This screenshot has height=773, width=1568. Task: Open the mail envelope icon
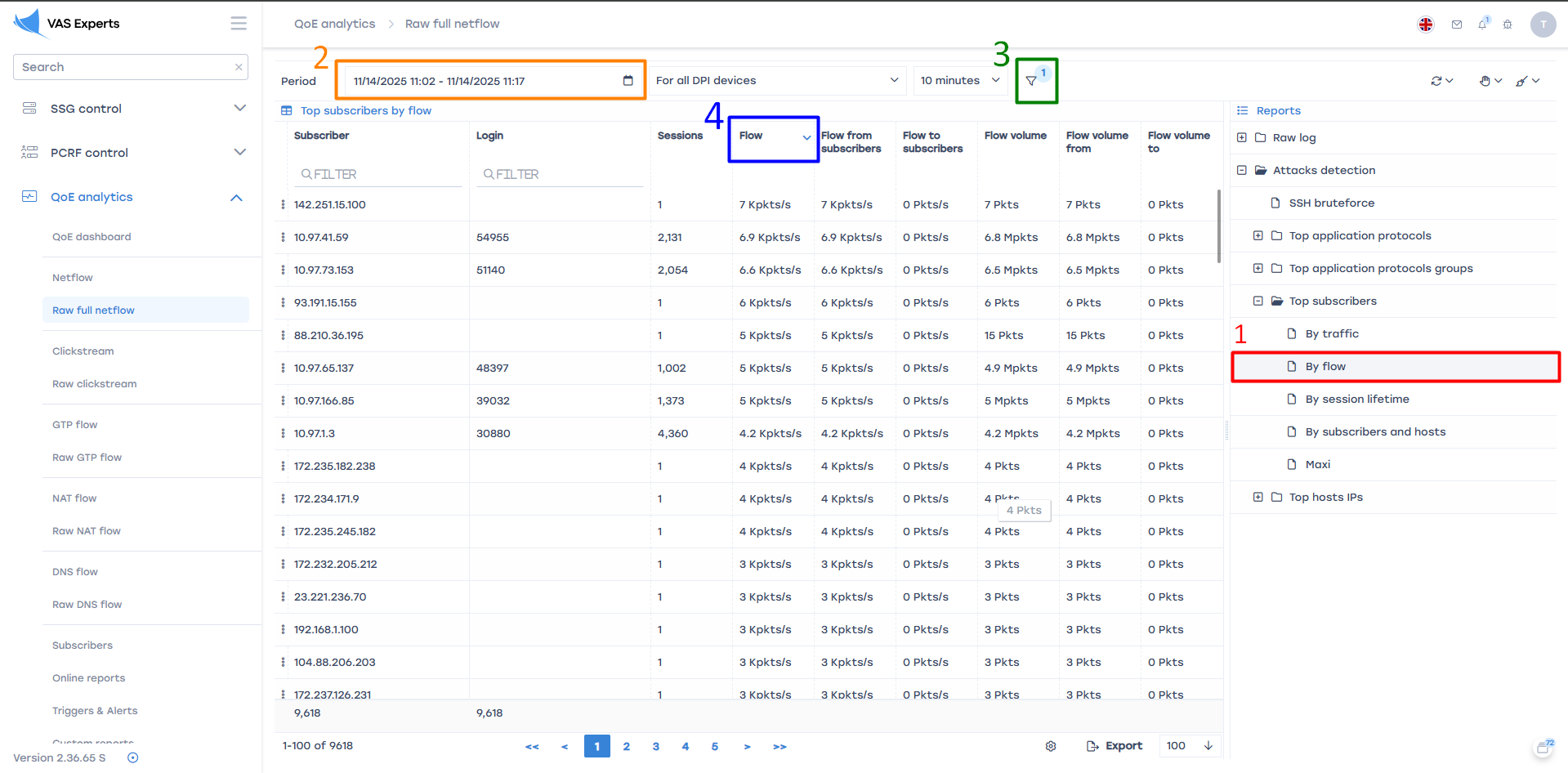1457,25
